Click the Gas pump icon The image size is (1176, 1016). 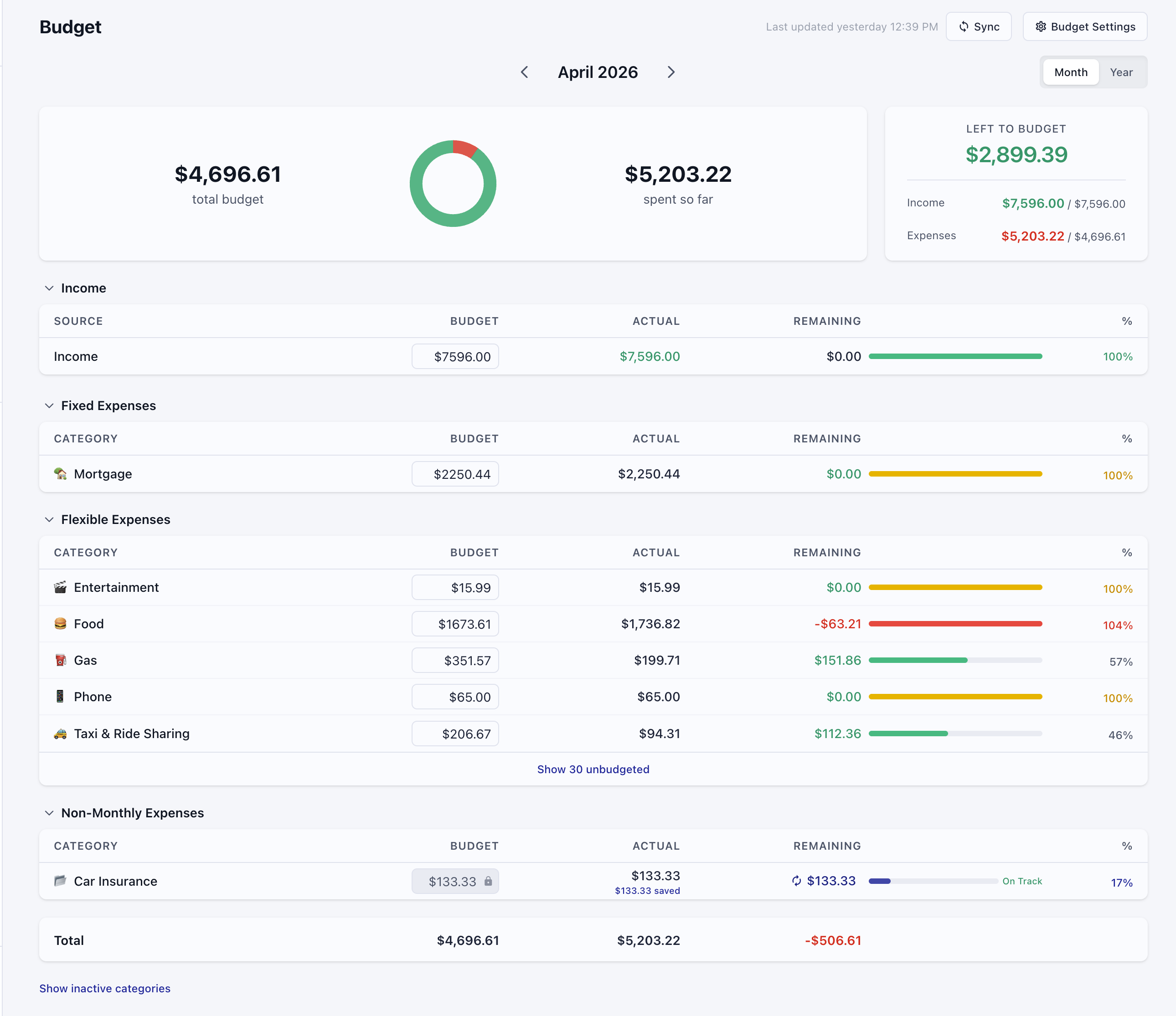60,660
